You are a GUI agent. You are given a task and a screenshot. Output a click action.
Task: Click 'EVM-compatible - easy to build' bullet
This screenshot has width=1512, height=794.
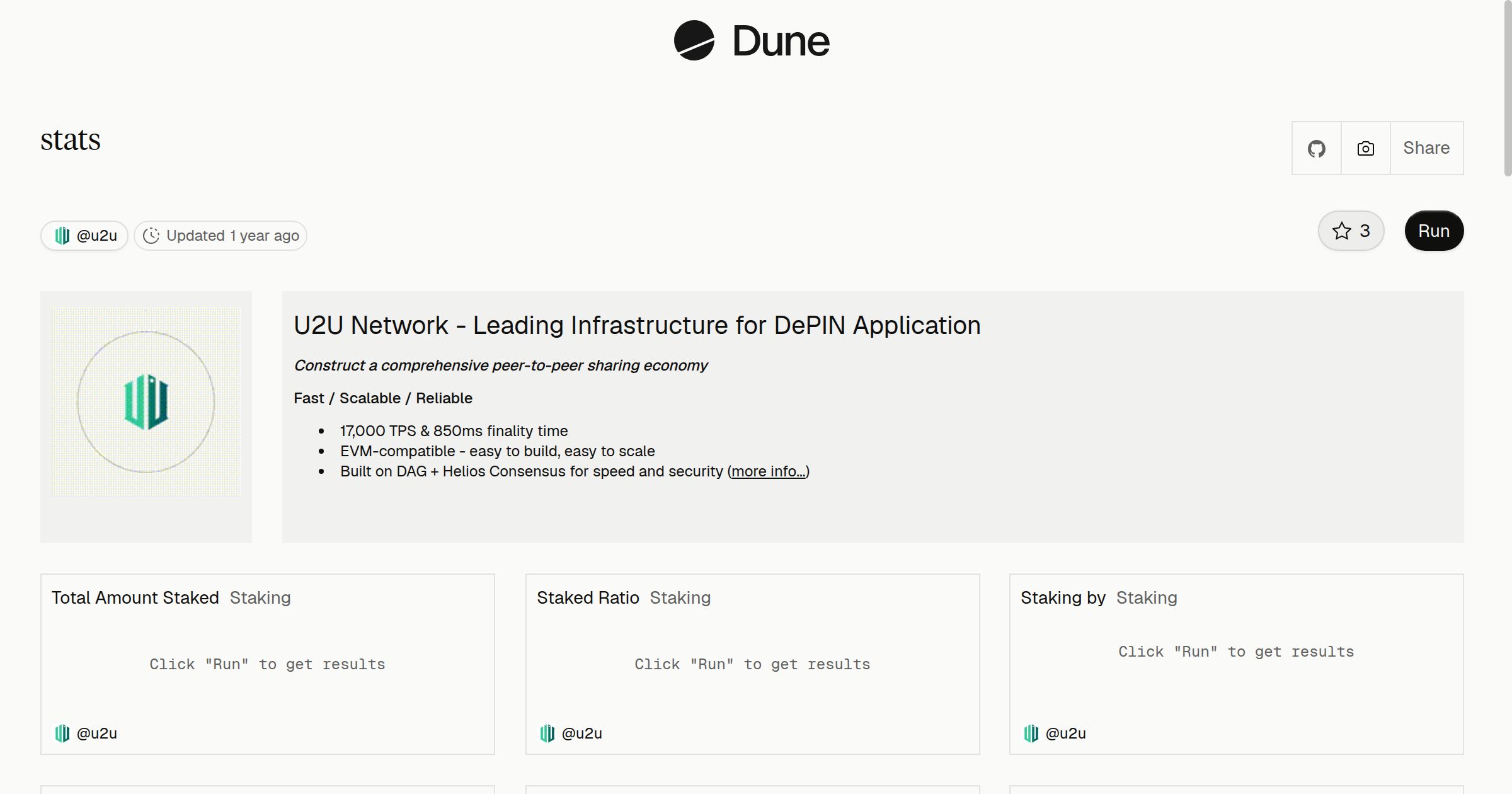tap(498, 451)
